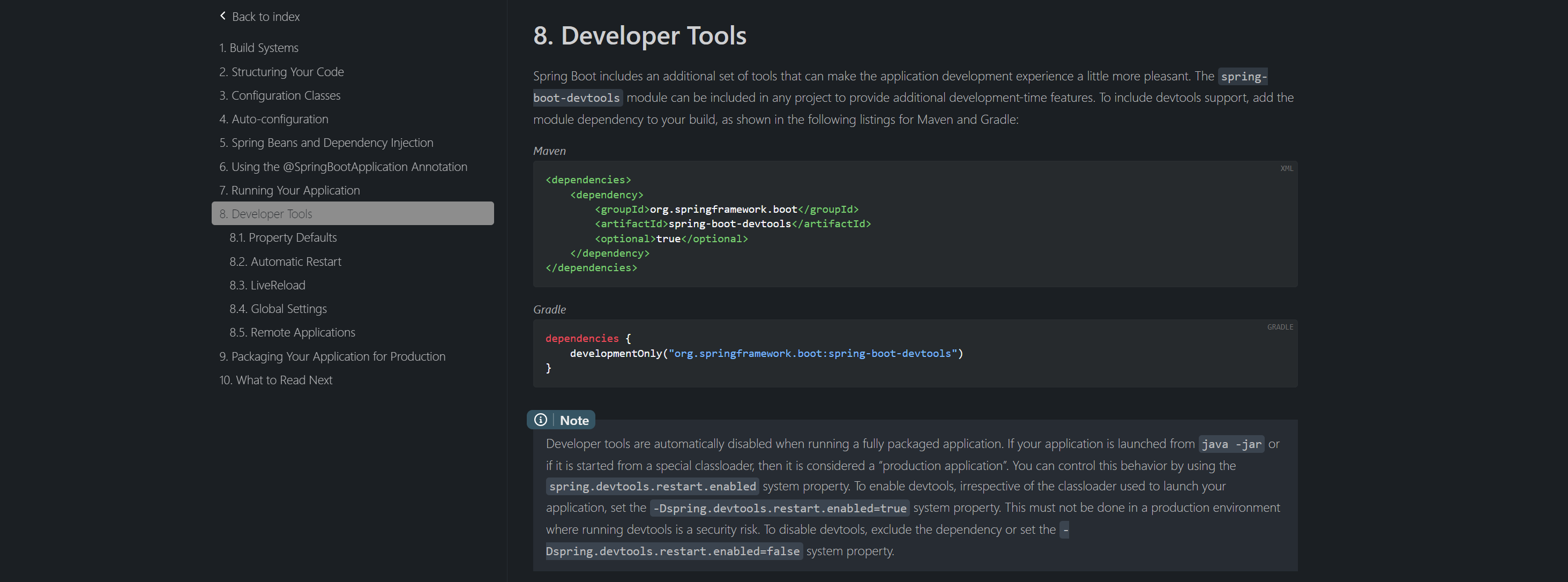
Task: Open the '8.3. LiveReload' subsection
Action: click(x=267, y=285)
